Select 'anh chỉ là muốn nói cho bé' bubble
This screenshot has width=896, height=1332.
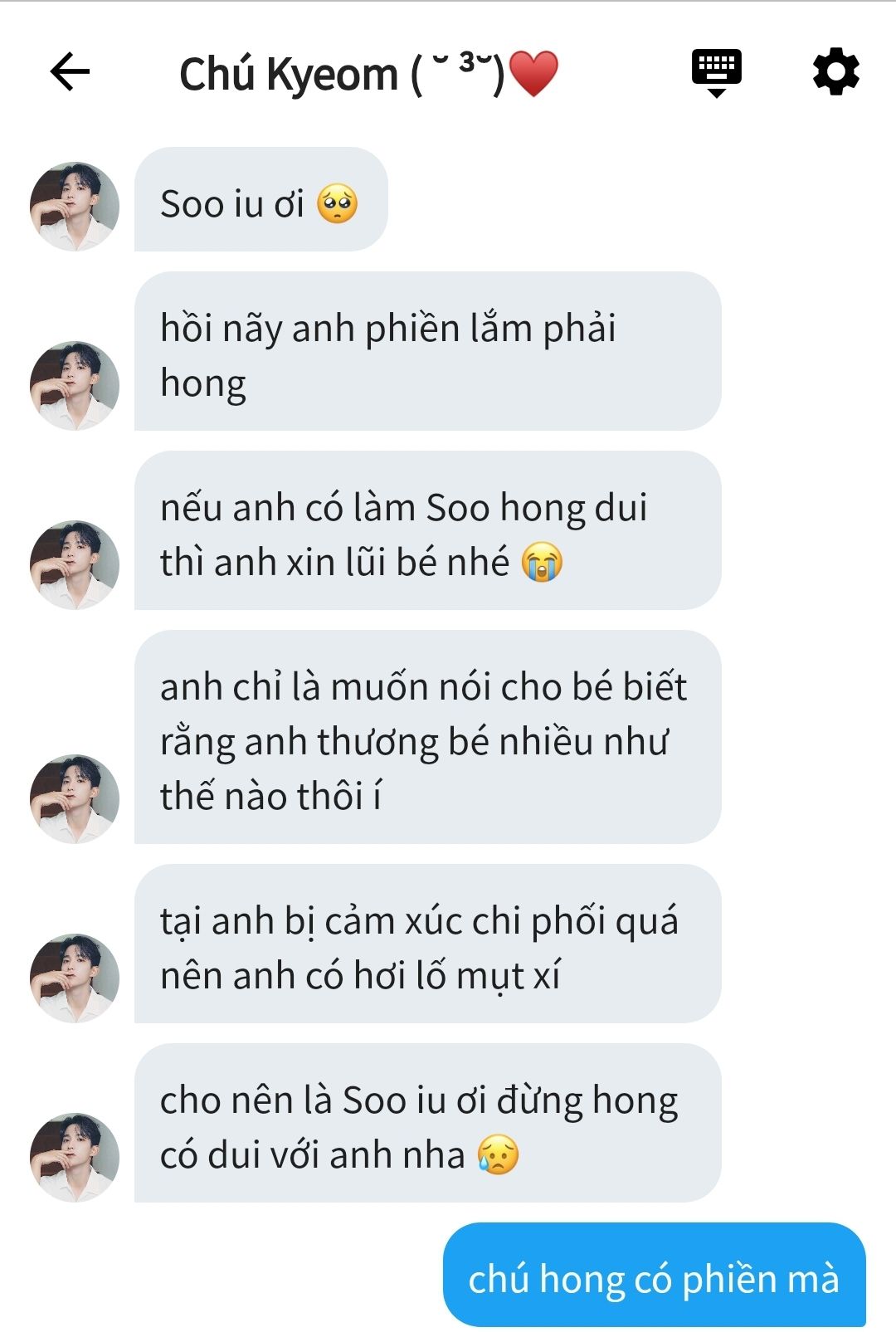click(x=427, y=737)
